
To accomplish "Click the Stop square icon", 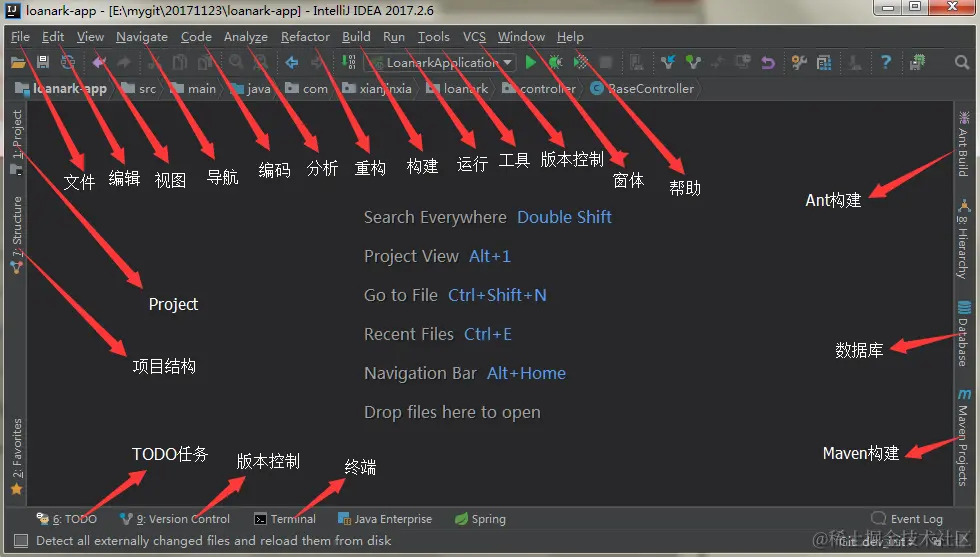I will coord(606,62).
